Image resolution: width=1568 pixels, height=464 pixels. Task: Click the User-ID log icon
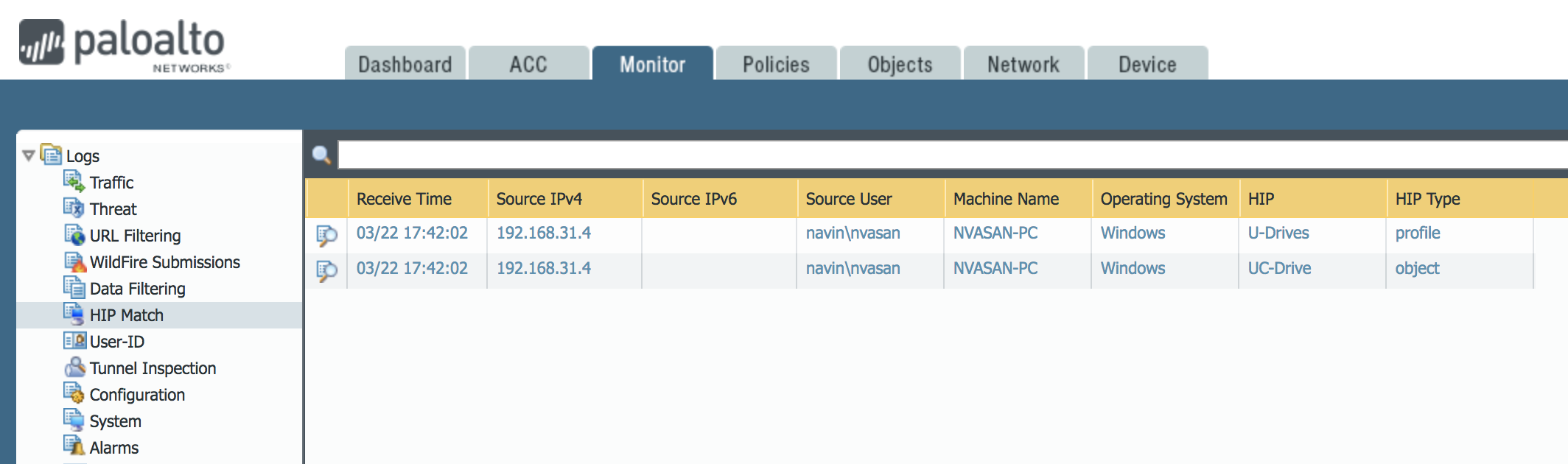click(x=74, y=341)
